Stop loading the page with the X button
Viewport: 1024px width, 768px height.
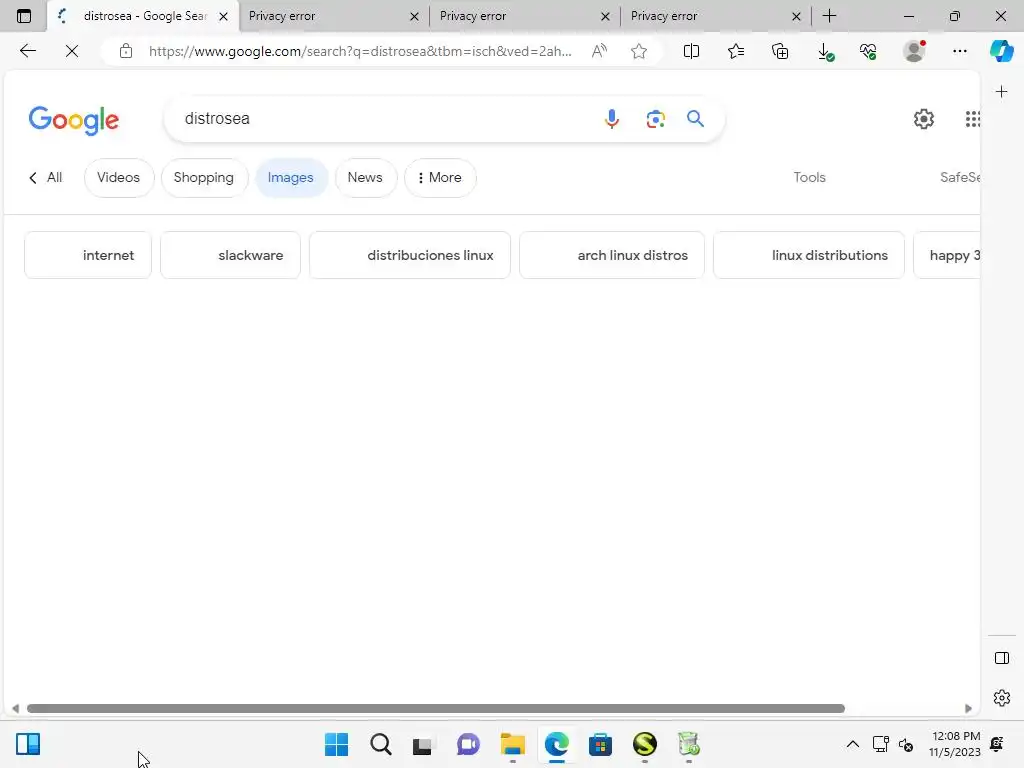click(x=72, y=51)
